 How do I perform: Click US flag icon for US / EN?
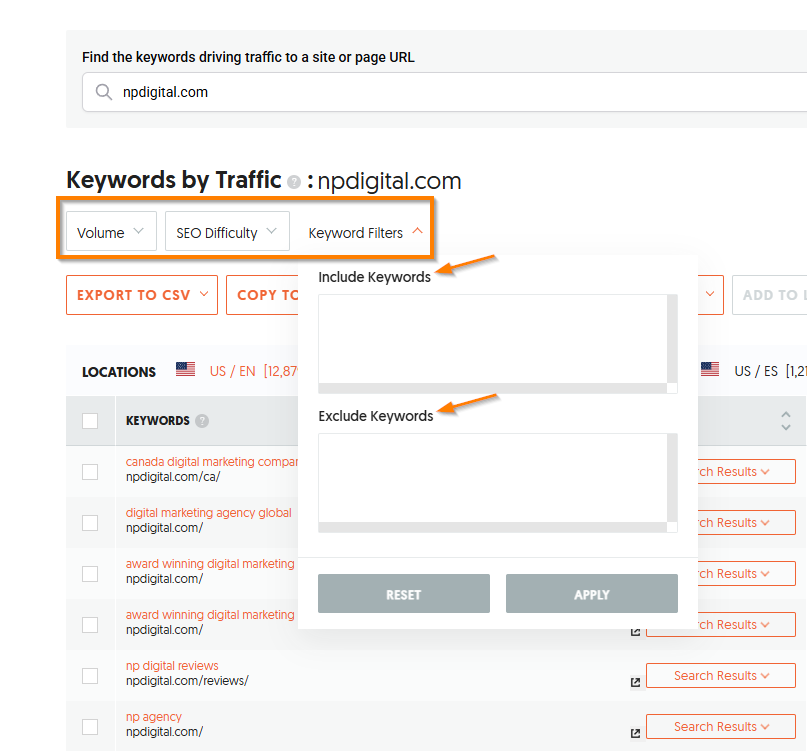[x=185, y=369]
